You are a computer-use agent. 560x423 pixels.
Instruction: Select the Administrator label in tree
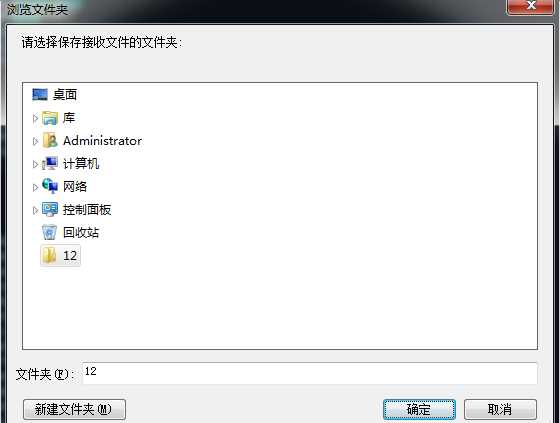102,141
